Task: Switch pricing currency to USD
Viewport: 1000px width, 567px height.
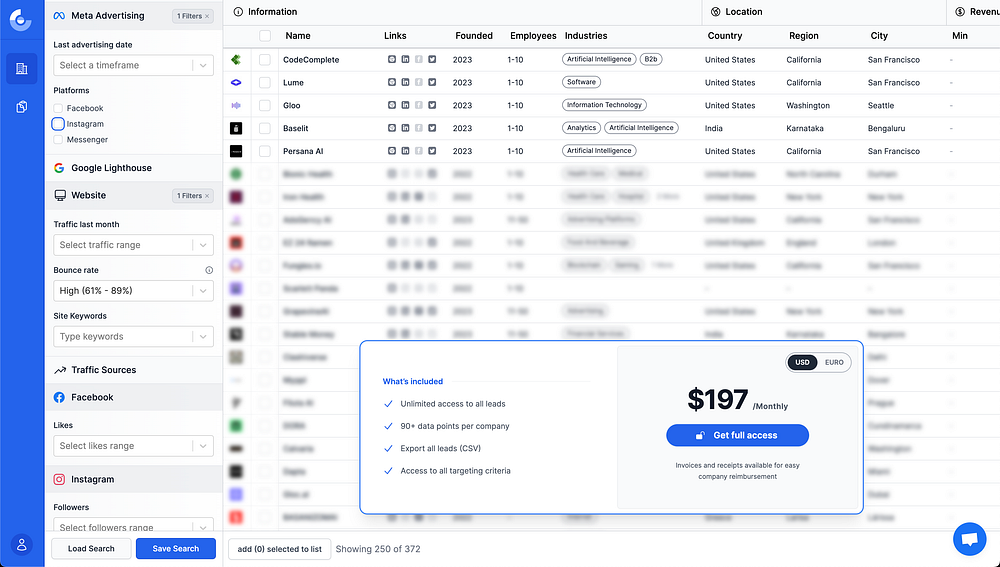Action: tap(802, 362)
